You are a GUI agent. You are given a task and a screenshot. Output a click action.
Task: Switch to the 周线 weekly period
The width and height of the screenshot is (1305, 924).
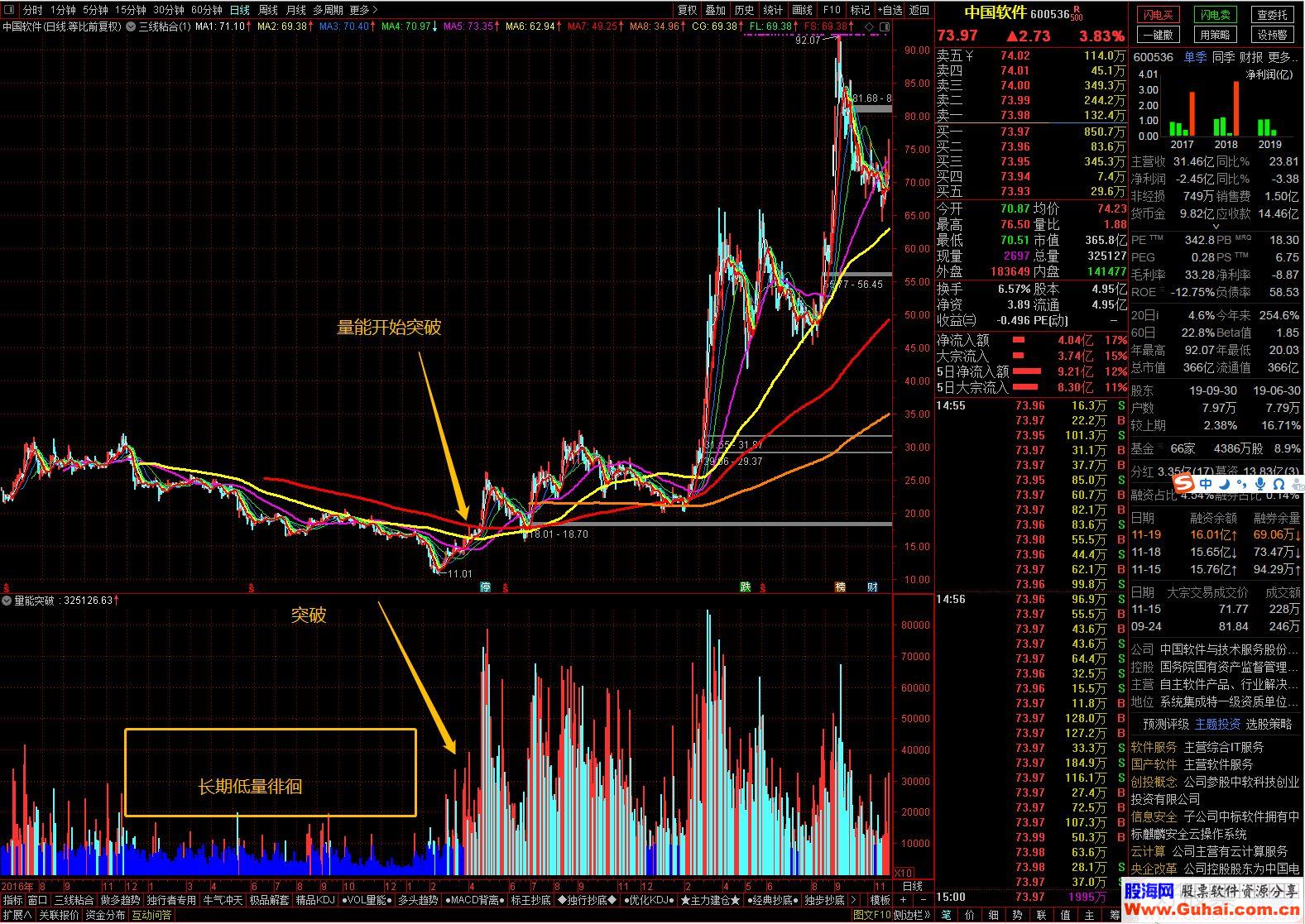pos(267,10)
